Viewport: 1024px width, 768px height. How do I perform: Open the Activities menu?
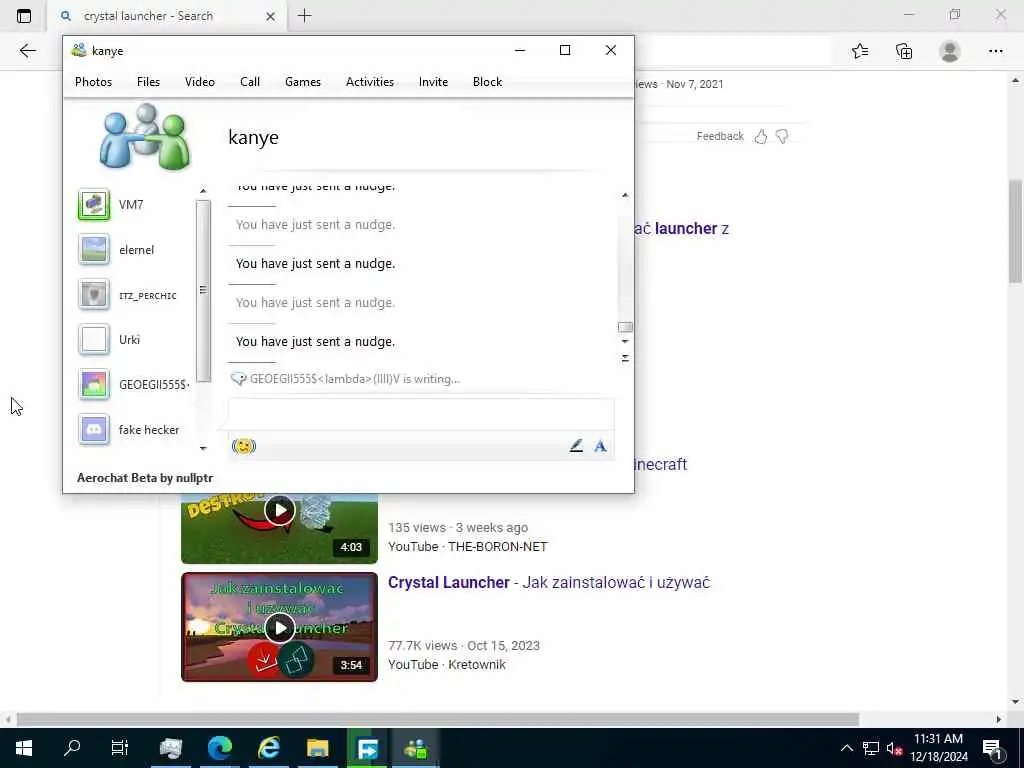pyautogui.click(x=370, y=82)
